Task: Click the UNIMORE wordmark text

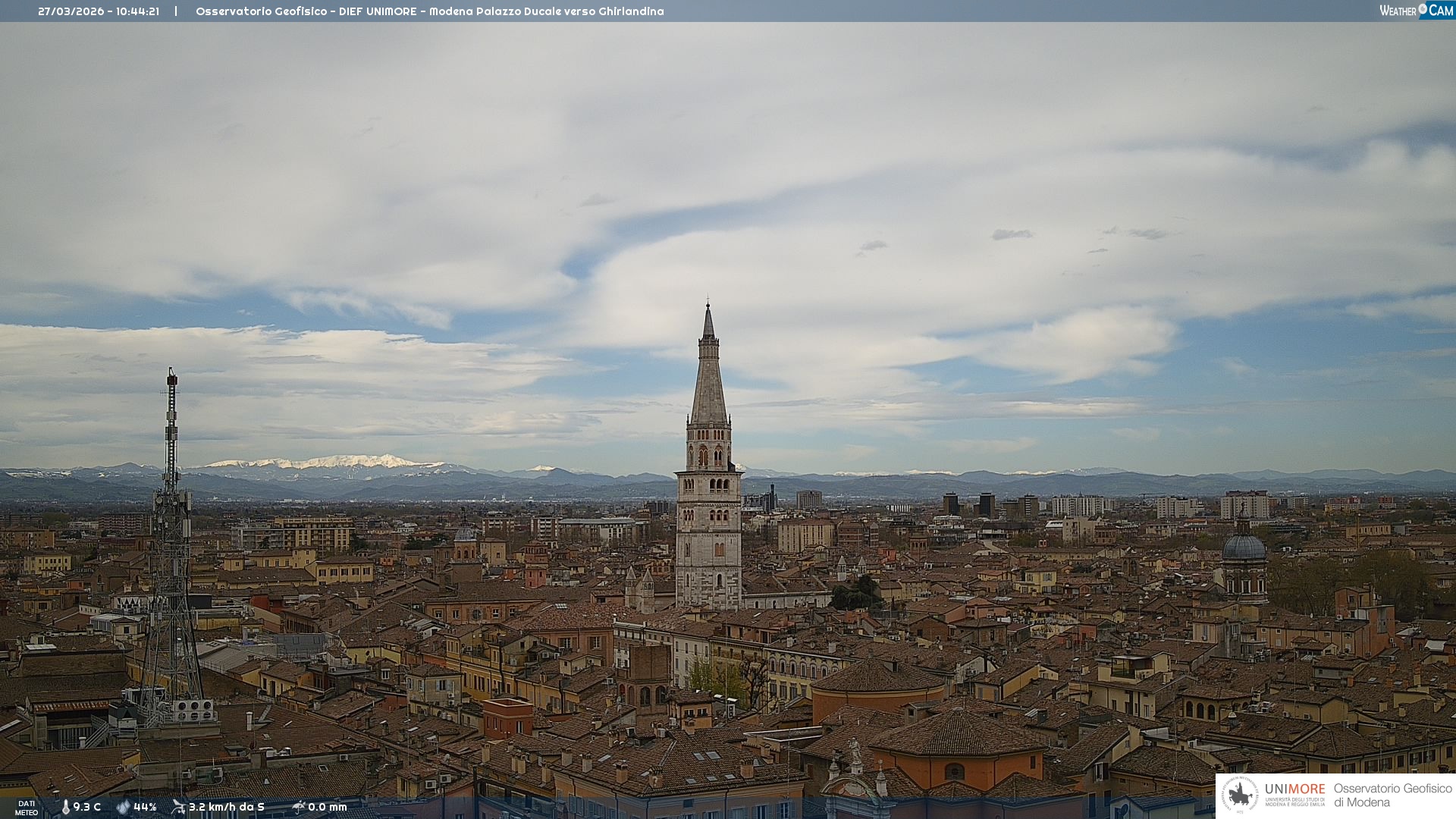Action: (1294, 789)
